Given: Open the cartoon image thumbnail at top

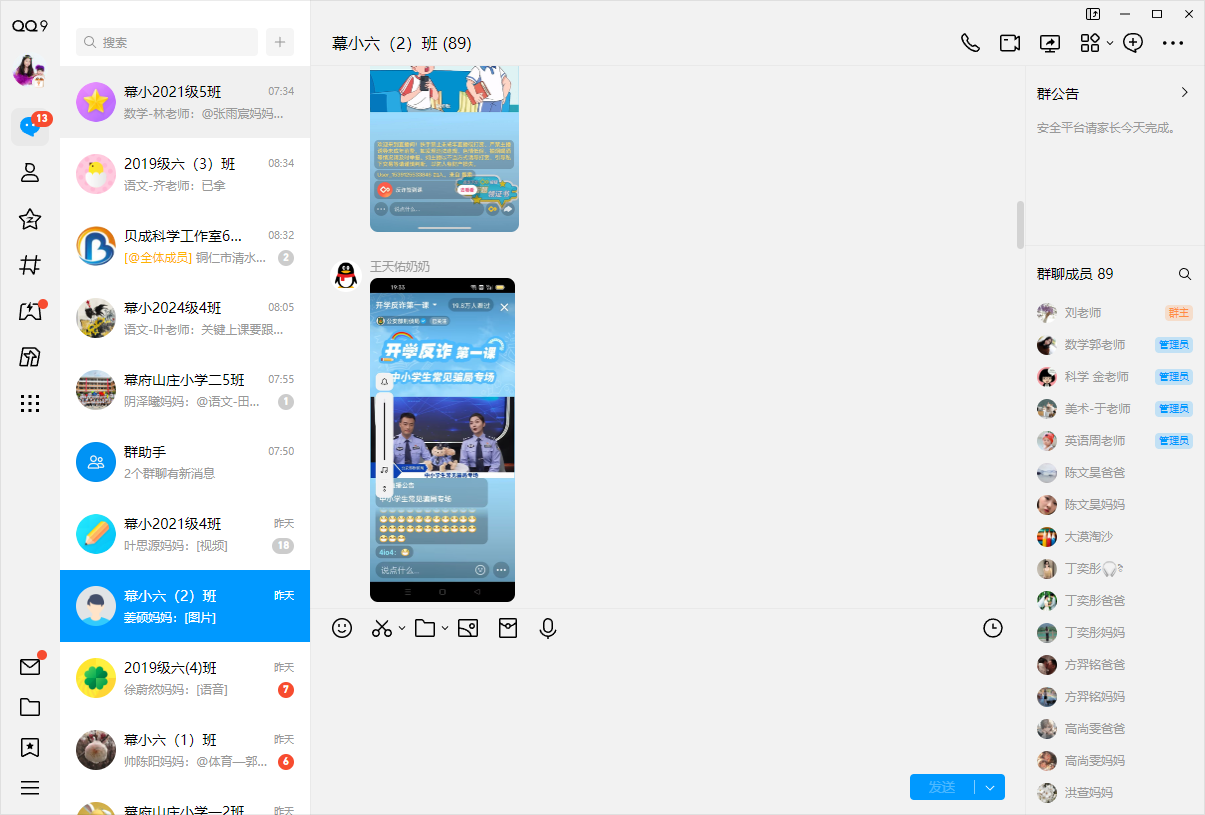Looking at the screenshot, I should 444,149.
